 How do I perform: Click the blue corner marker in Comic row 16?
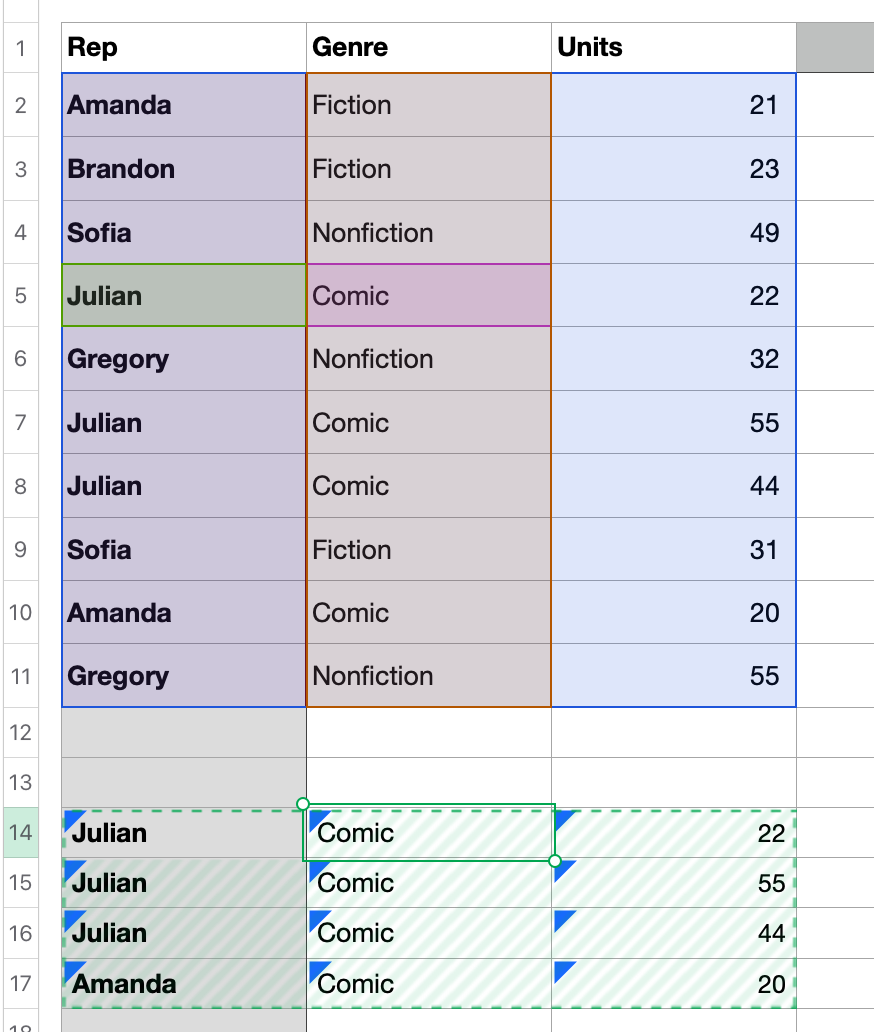coord(318,919)
